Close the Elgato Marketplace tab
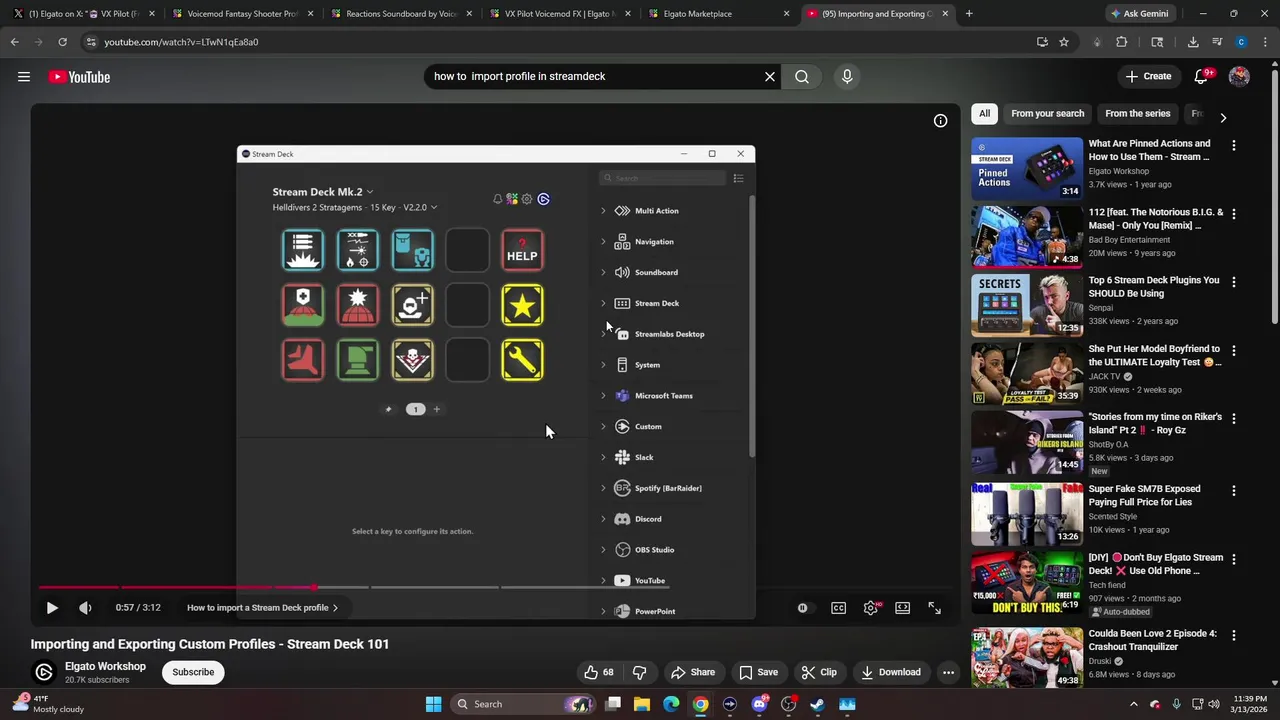 click(786, 14)
